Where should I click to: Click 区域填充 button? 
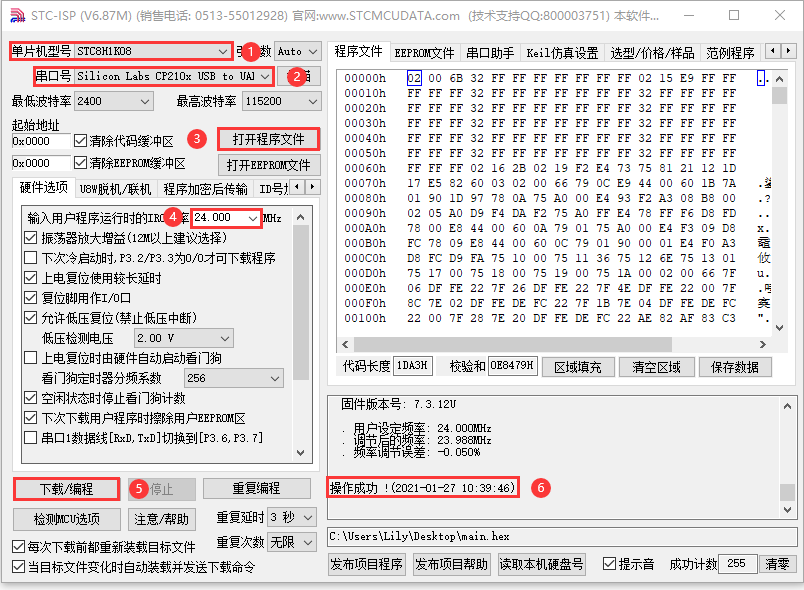point(578,367)
